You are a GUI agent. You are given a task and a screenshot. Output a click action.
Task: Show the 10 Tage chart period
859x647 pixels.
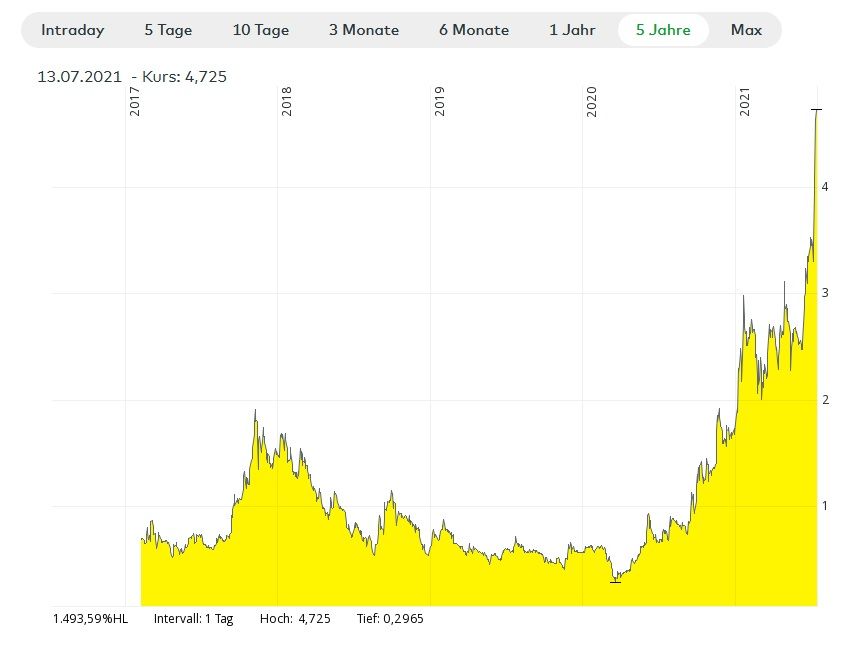click(x=260, y=30)
